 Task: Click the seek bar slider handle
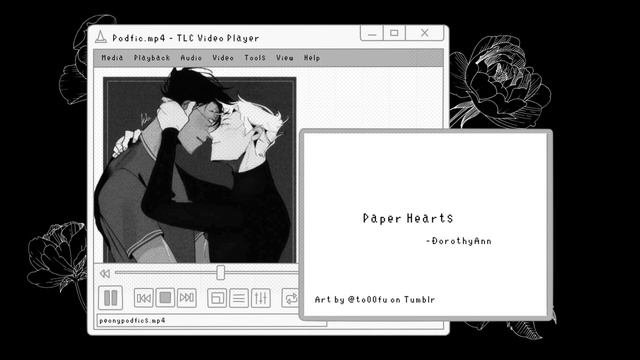[221, 273]
